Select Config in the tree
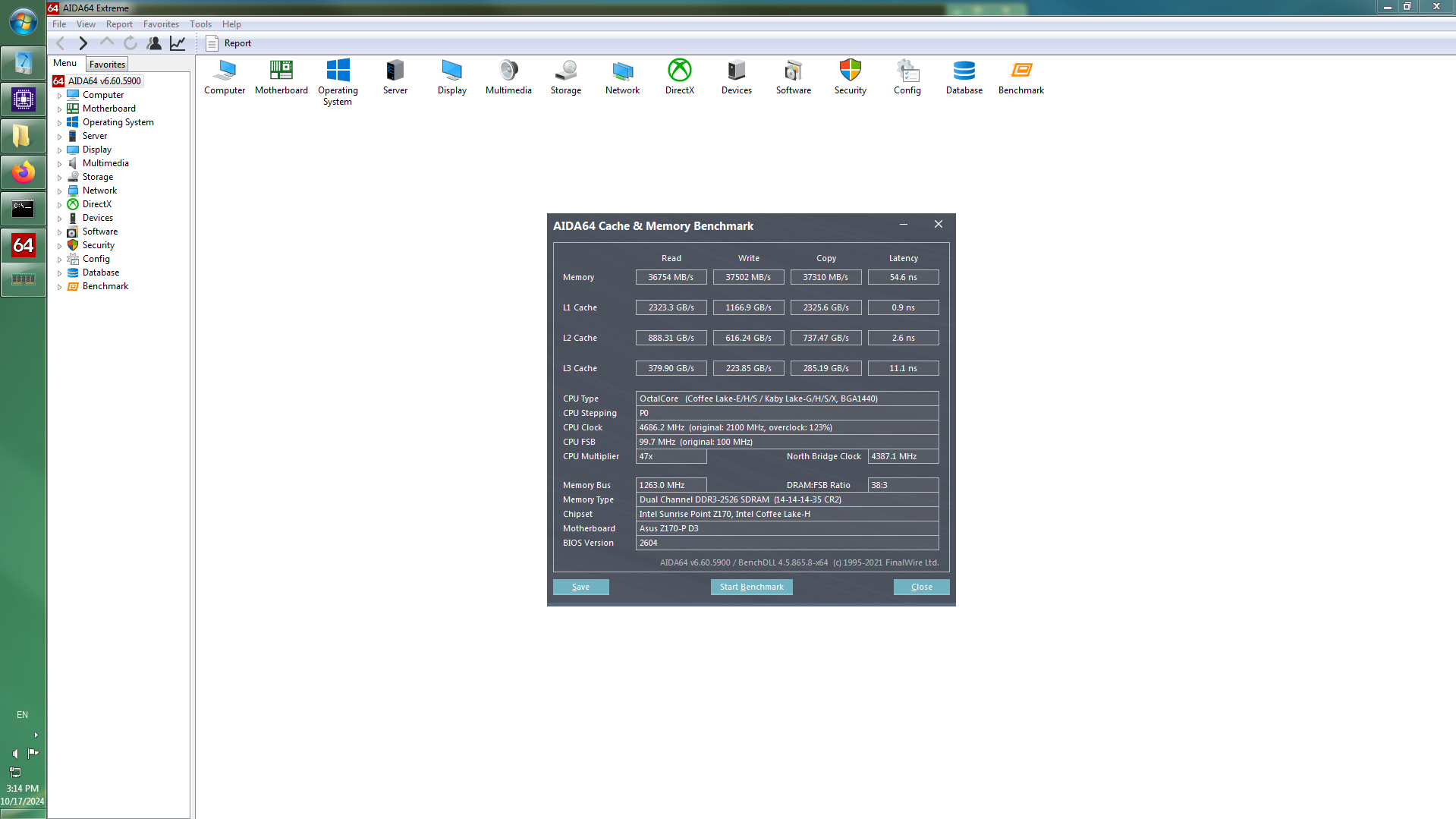Screen dimensions: 1456x819 point(96,259)
